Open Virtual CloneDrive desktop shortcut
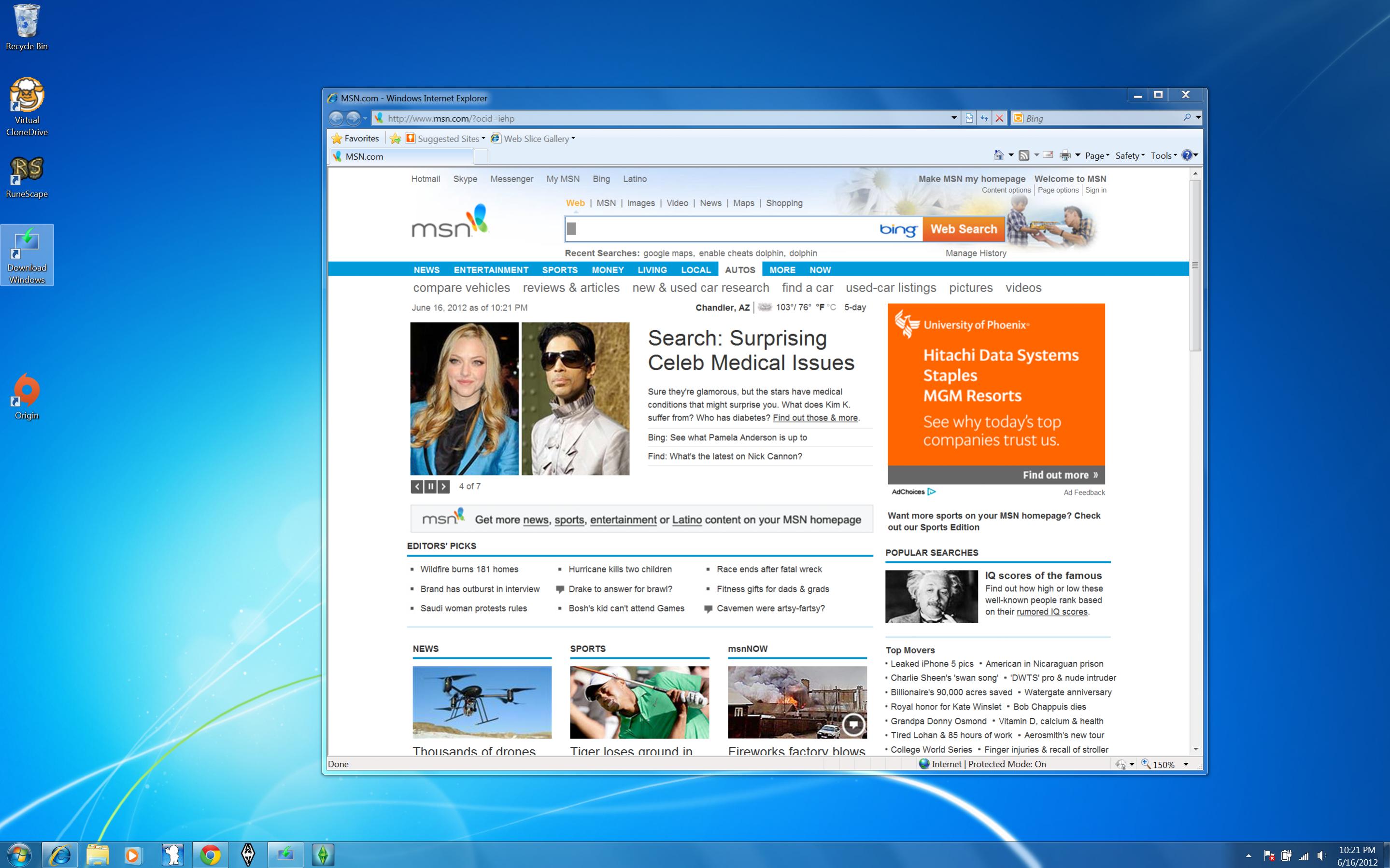This screenshot has width=1390, height=868. tap(27, 107)
